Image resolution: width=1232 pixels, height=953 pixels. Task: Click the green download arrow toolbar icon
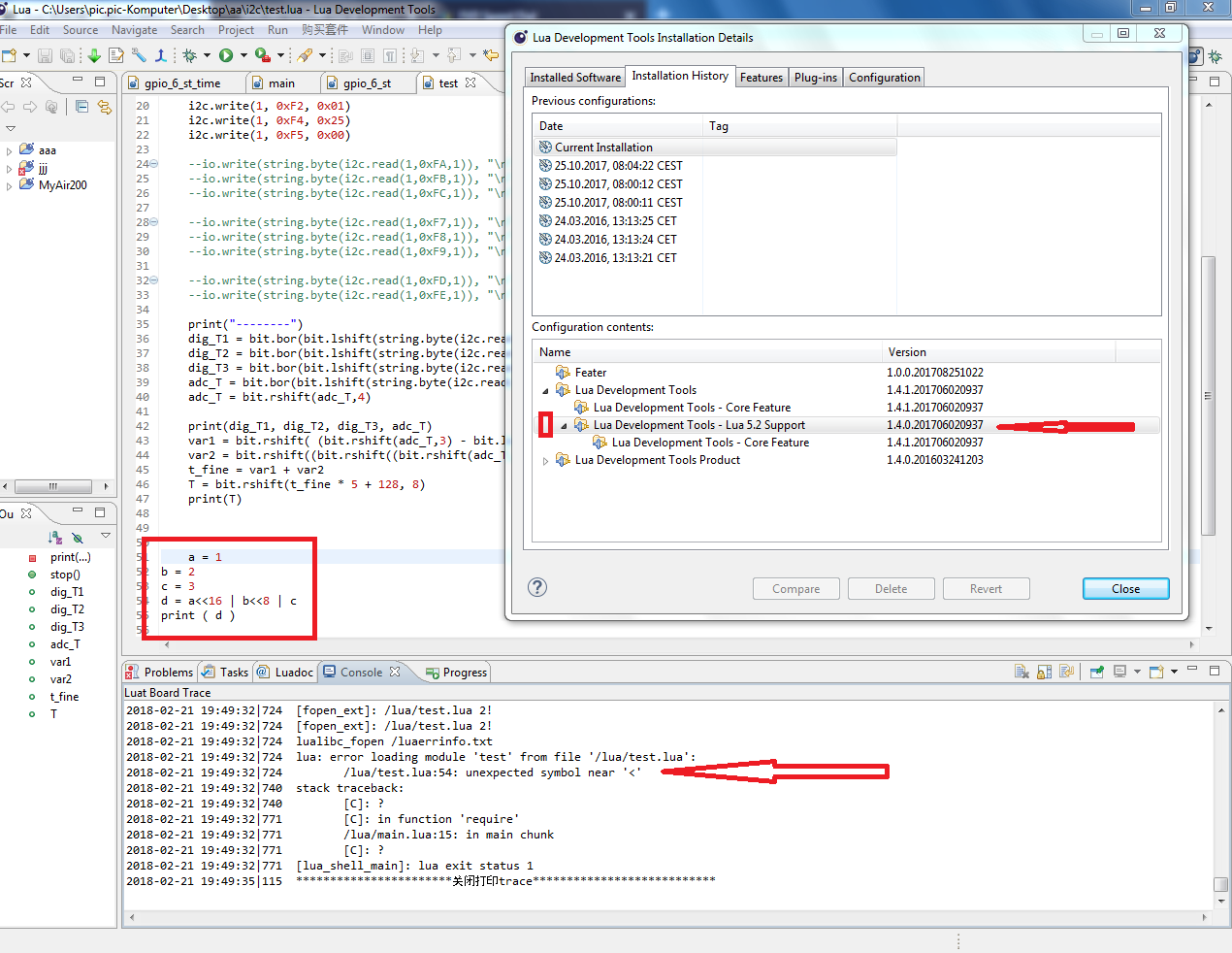pyautogui.click(x=94, y=55)
